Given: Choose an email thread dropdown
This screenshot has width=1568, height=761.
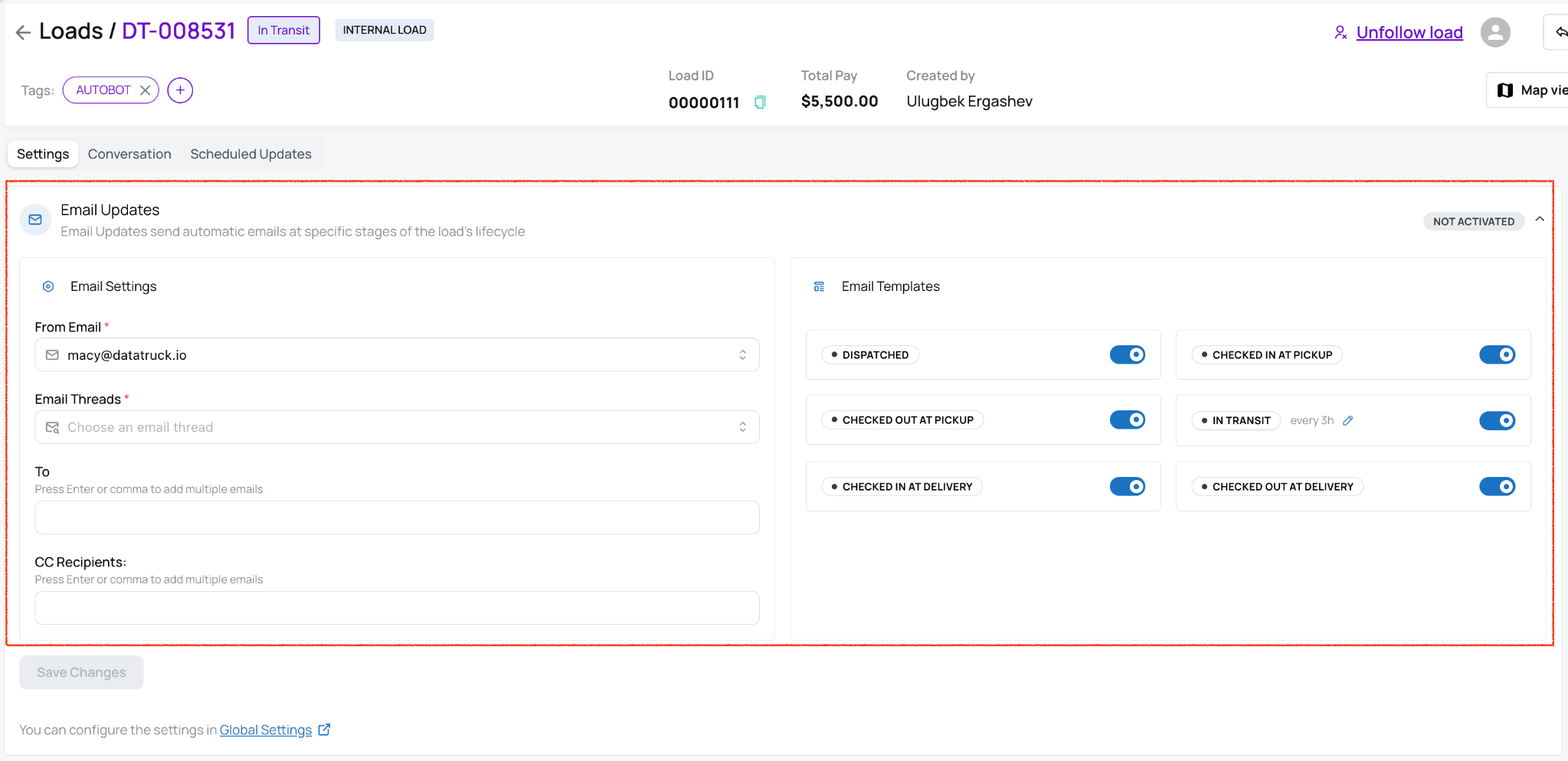Looking at the screenshot, I should (397, 427).
